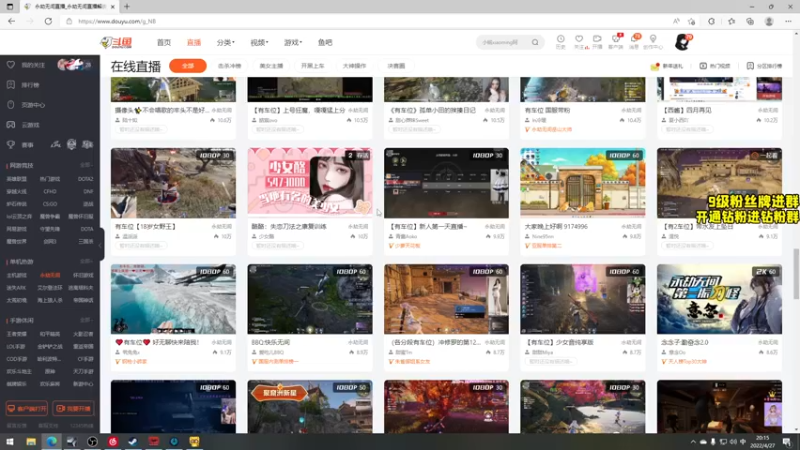The height and width of the screenshot is (450, 800).
Task: Select the 大神操作 filter tab
Action: [354, 66]
